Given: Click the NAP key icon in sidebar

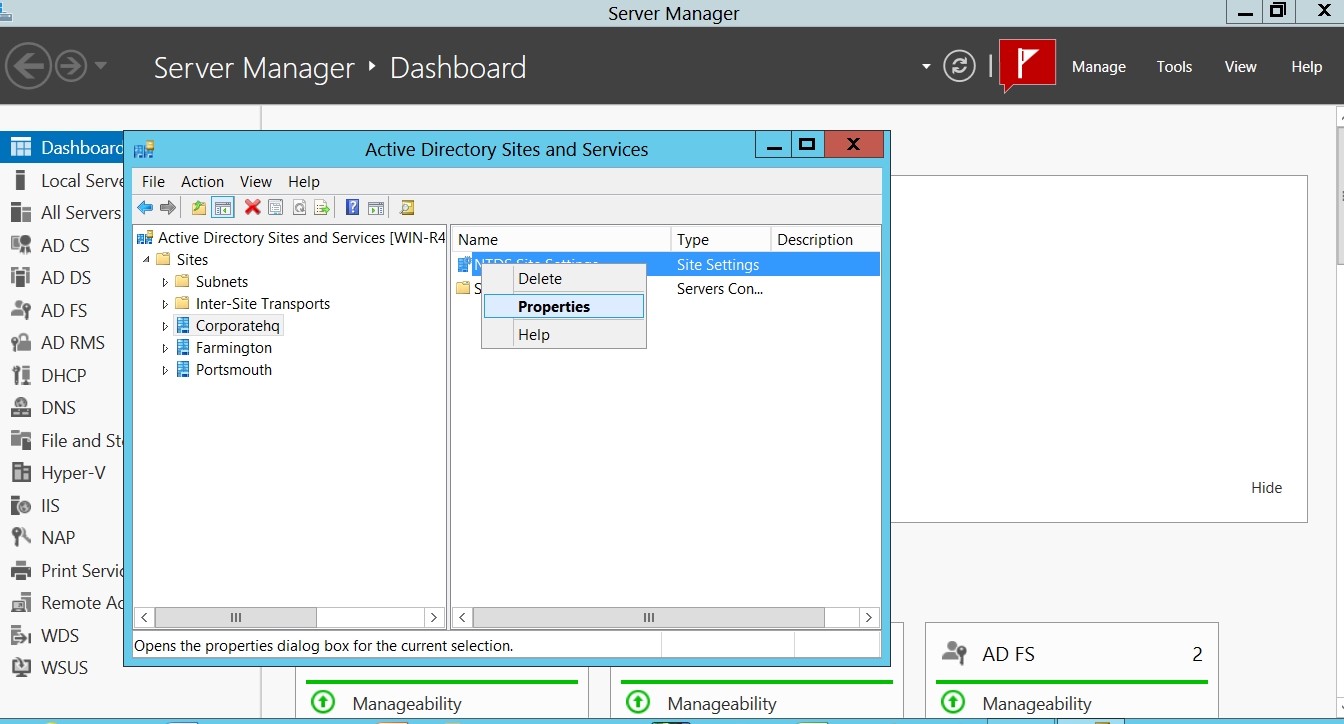Looking at the screenshot, I should click(x=21, y=538).
